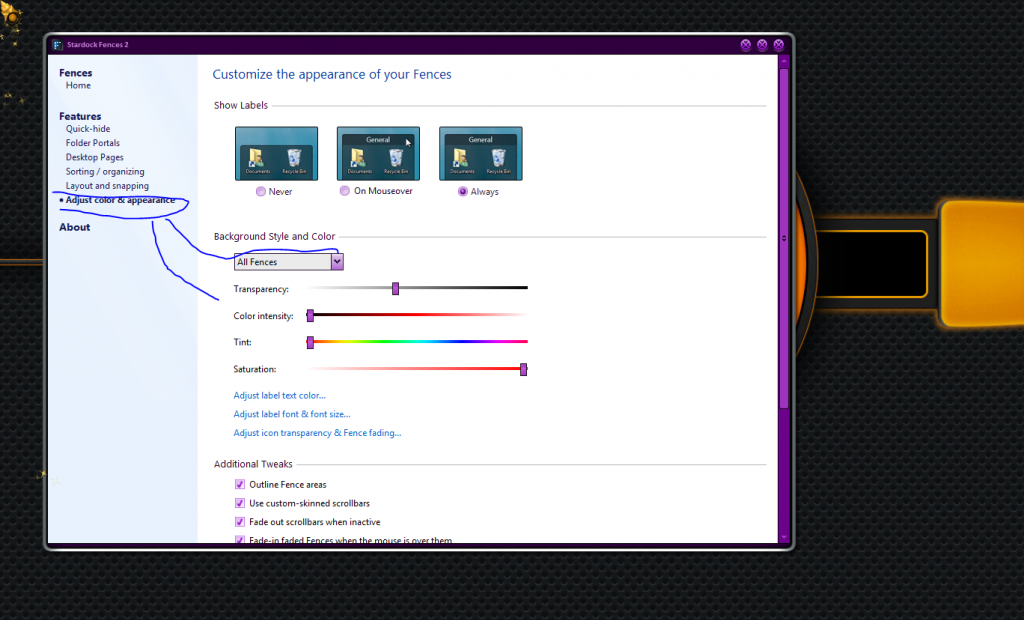Go to Layout and snapping
The width and height of the screenshot is (1024, 620).
[x=107, y=186]
